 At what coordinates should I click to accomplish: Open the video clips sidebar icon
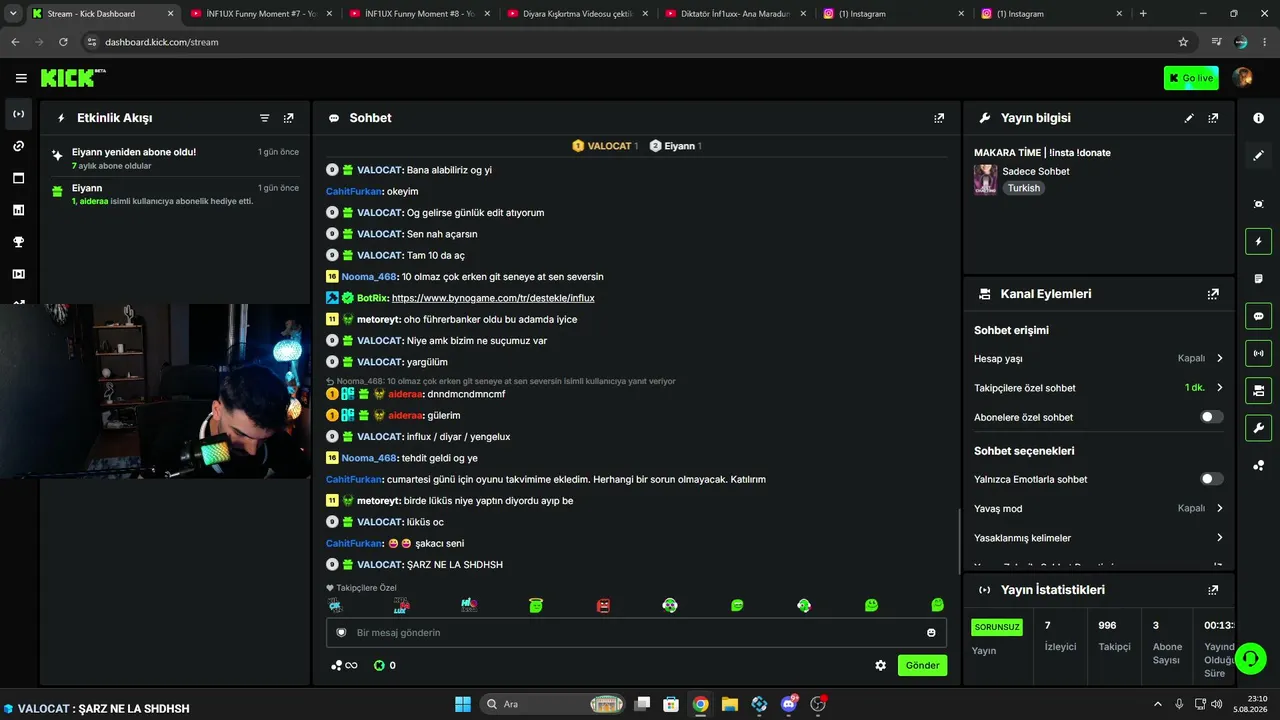coord(18,274)
